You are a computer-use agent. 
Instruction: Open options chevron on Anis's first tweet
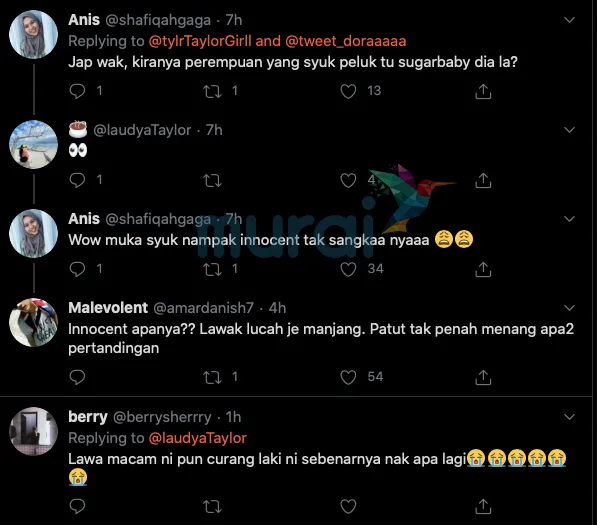pyautogui.click(x=569, y=20)
